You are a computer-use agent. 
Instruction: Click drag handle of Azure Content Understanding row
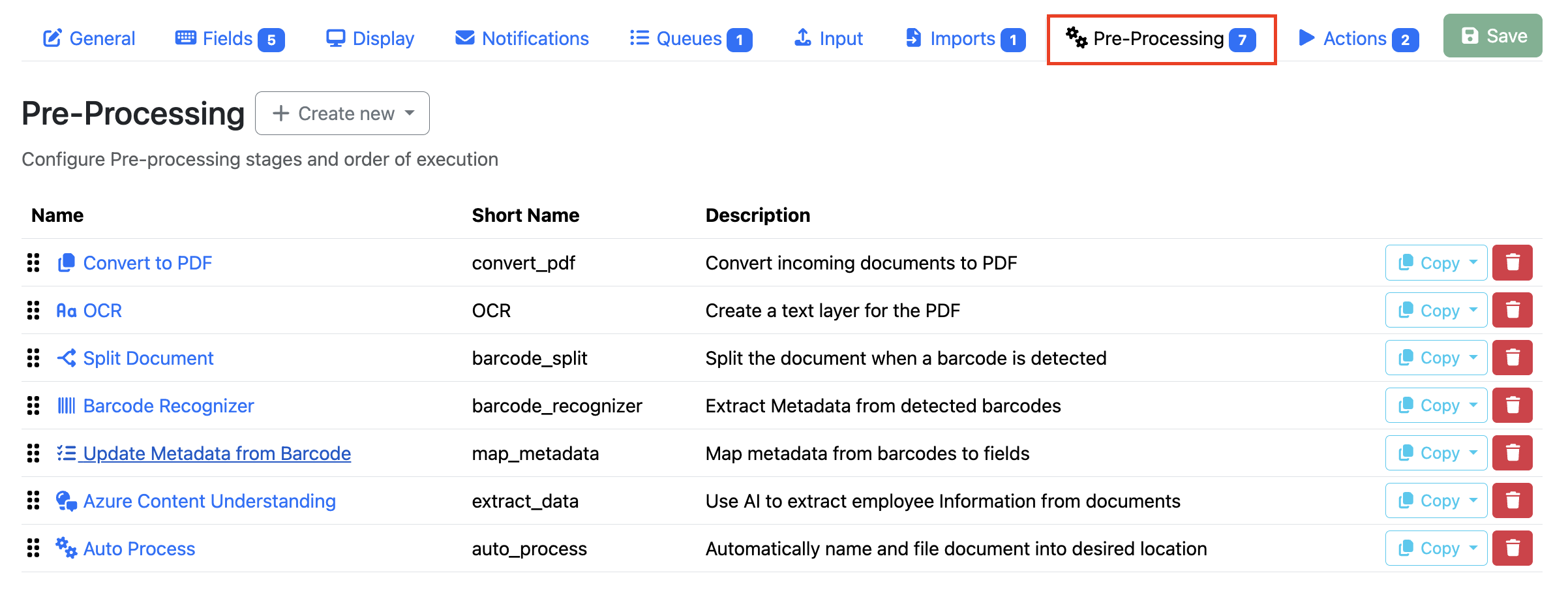(x=33, y=501)
